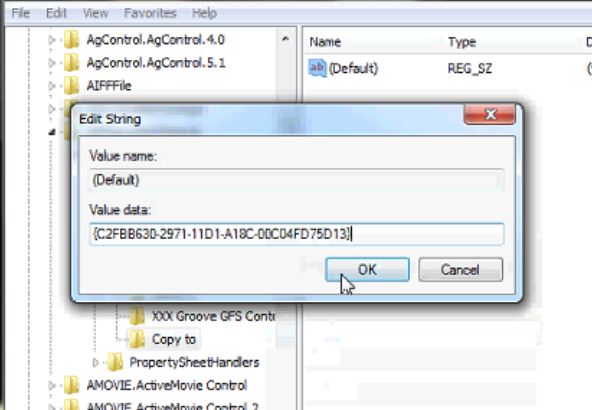The height and width of the screenshot is (410, 592).
Task: Expand the AgControl.AgControl.4.0 key
Action: point(52,40)
